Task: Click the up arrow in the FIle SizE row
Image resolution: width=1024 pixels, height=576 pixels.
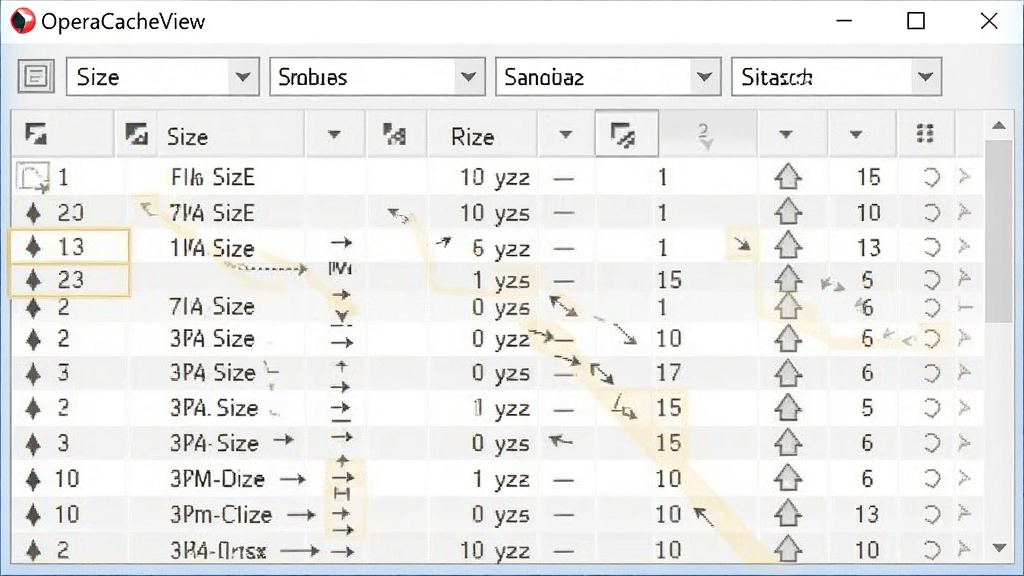Action: coord(788,176)
